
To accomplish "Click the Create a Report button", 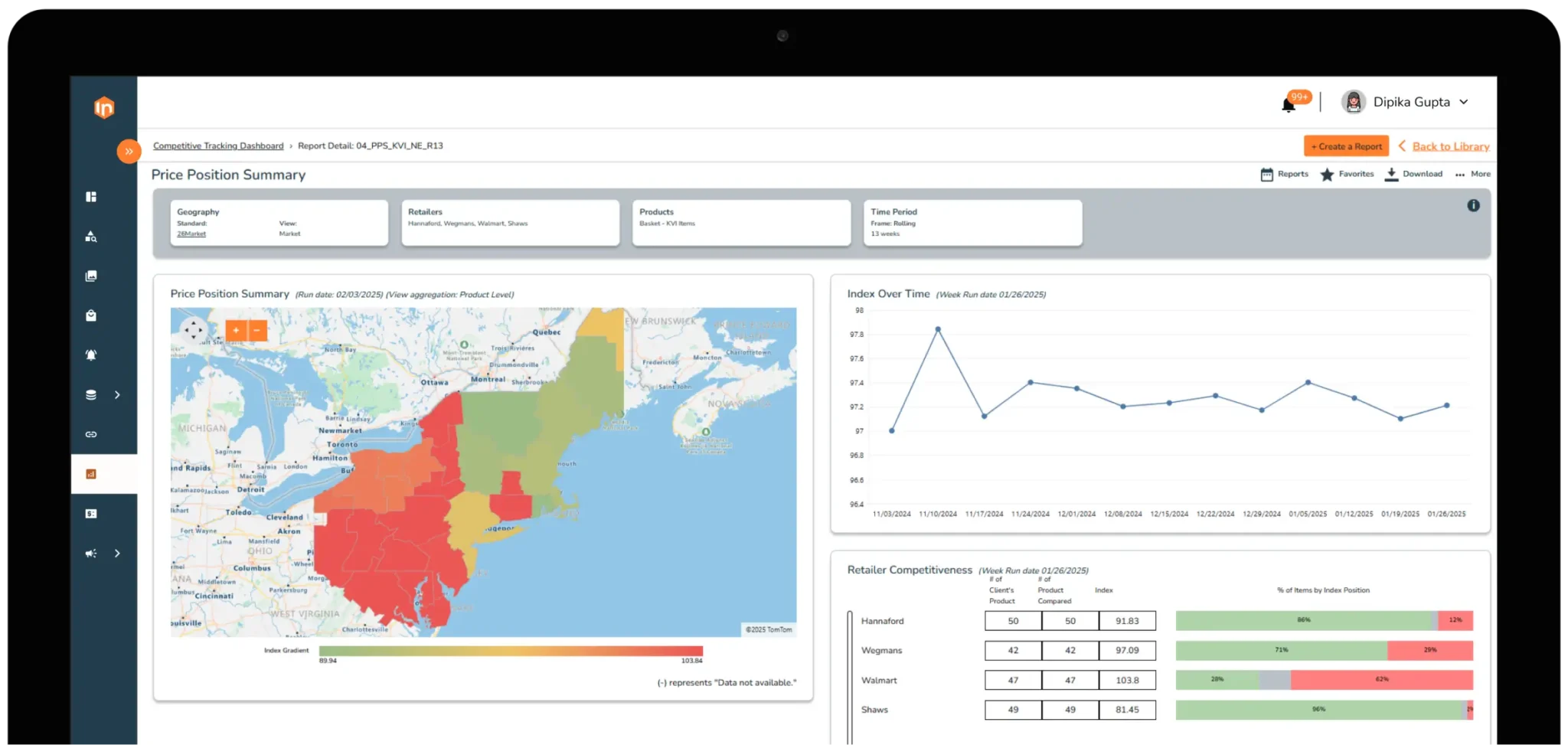I will (x=1346, y=146).
